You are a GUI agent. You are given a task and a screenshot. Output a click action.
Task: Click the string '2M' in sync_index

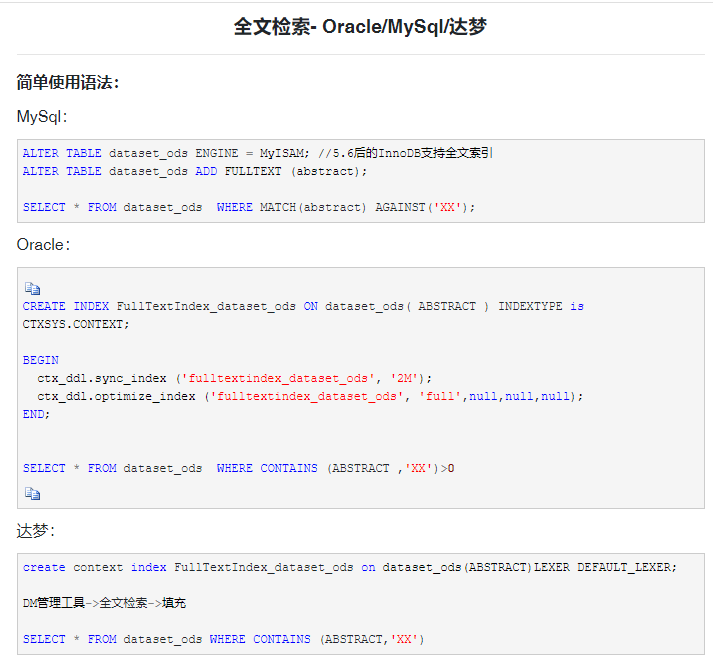click(404, 378)
